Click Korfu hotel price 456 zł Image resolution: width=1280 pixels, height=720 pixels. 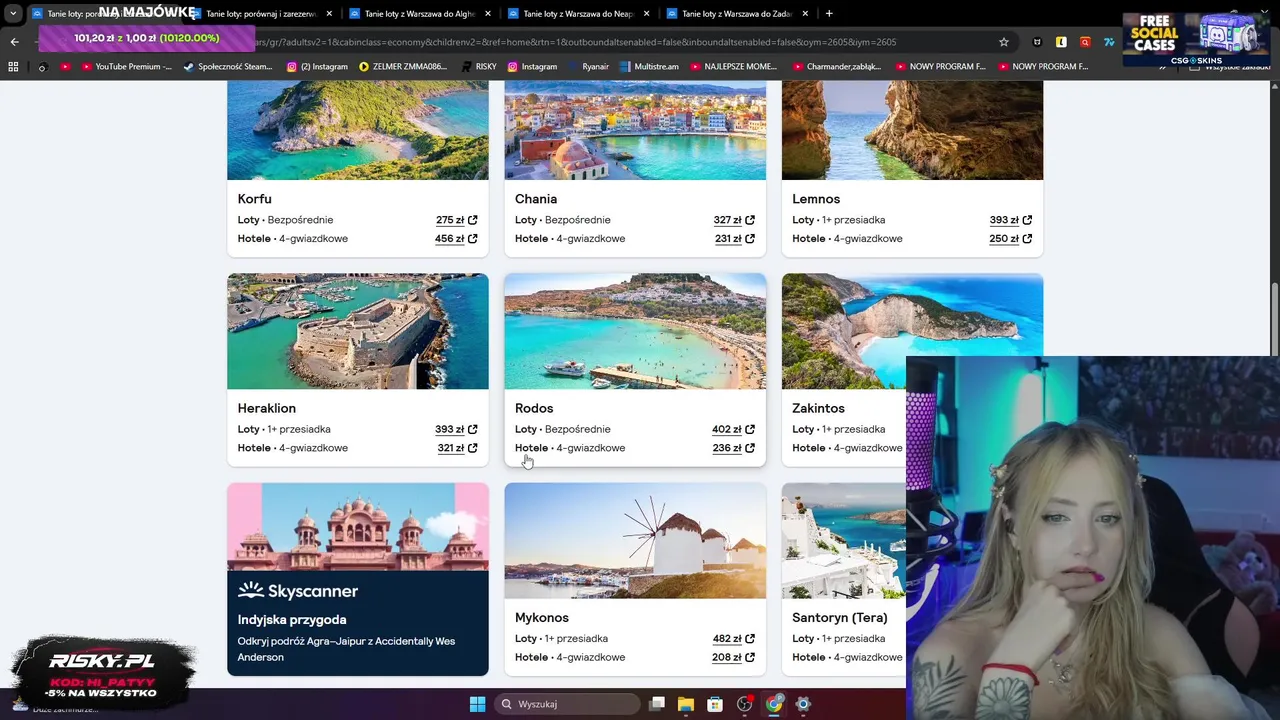tap(450, 239)
